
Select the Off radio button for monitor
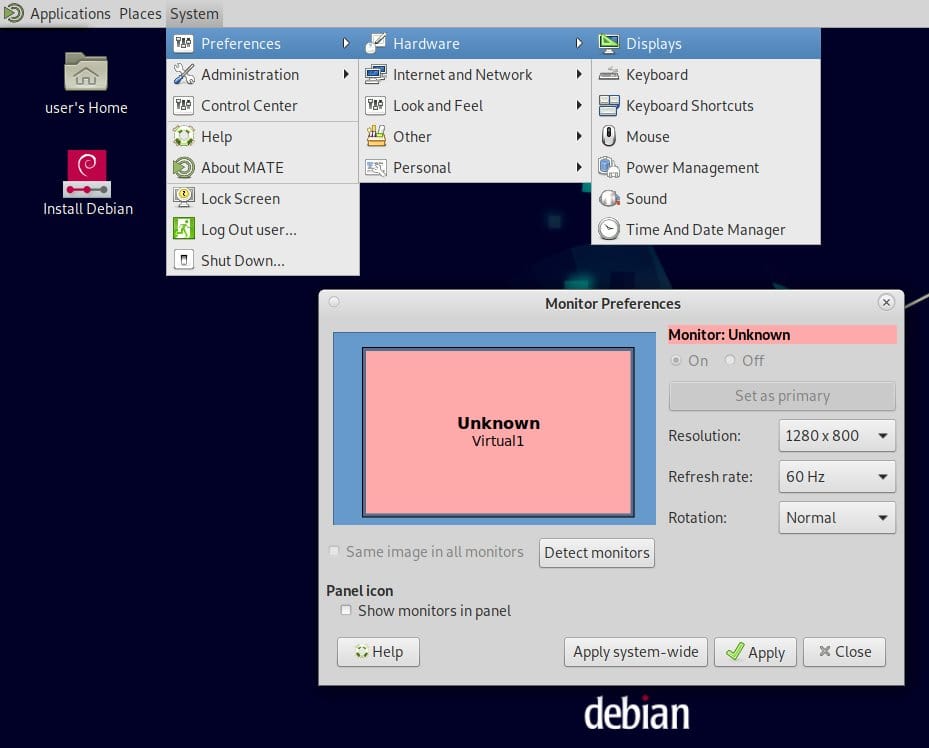coord(731,361)
